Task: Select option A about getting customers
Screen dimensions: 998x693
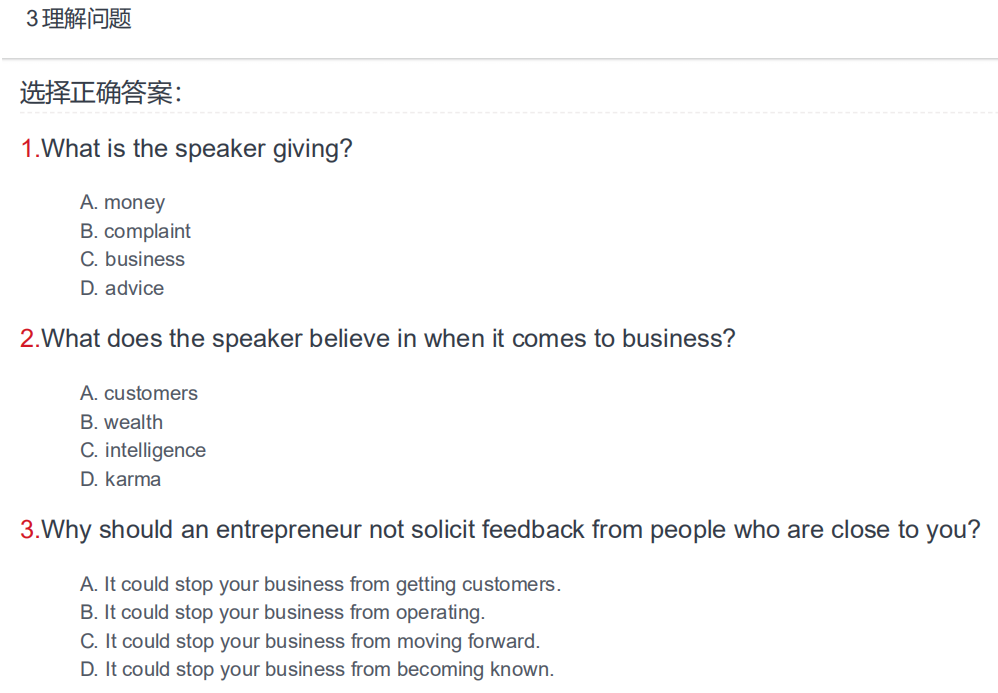Action: click(321, 584)
